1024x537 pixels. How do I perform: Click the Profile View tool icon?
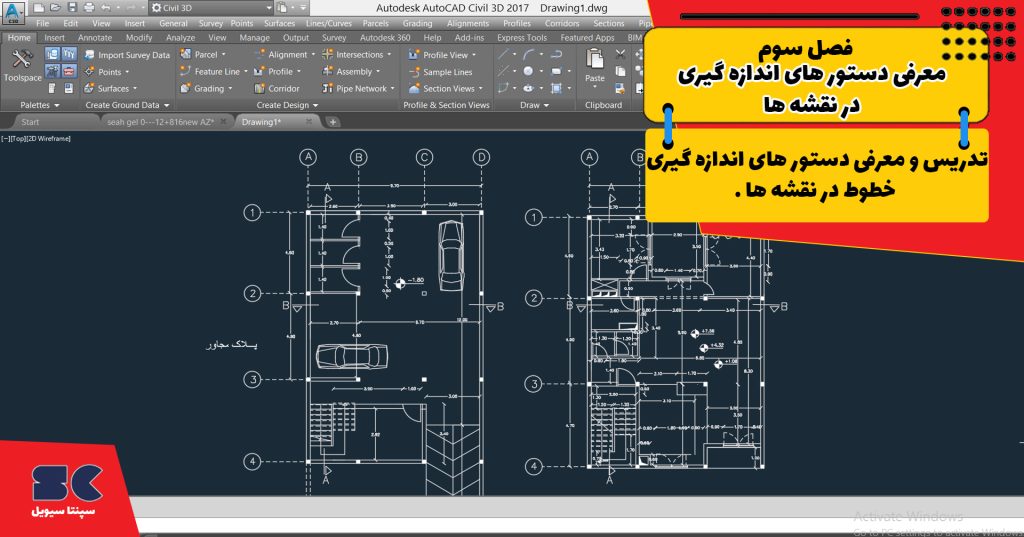point(414,55)
